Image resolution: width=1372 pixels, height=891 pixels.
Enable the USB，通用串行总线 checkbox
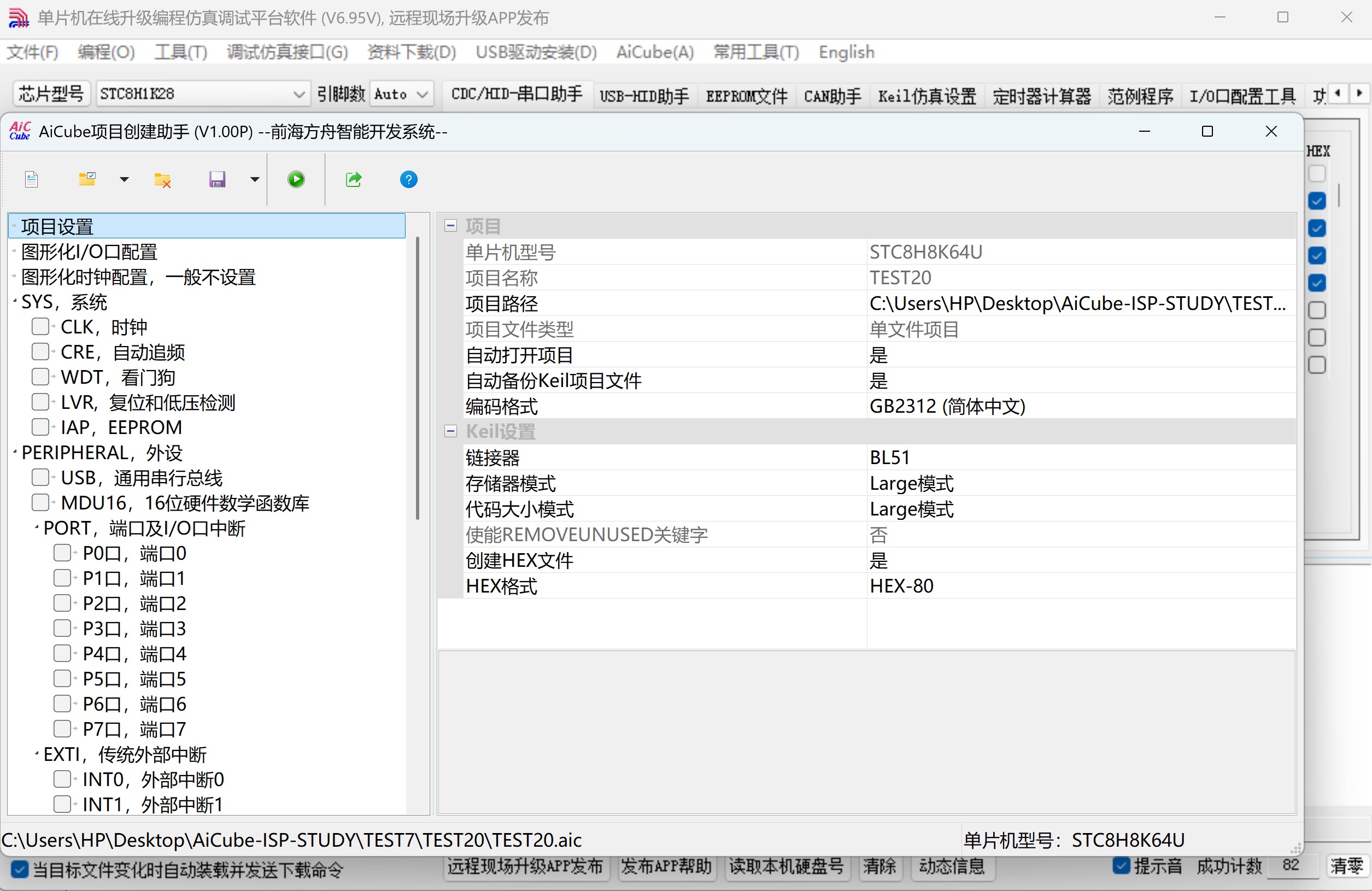40,477
